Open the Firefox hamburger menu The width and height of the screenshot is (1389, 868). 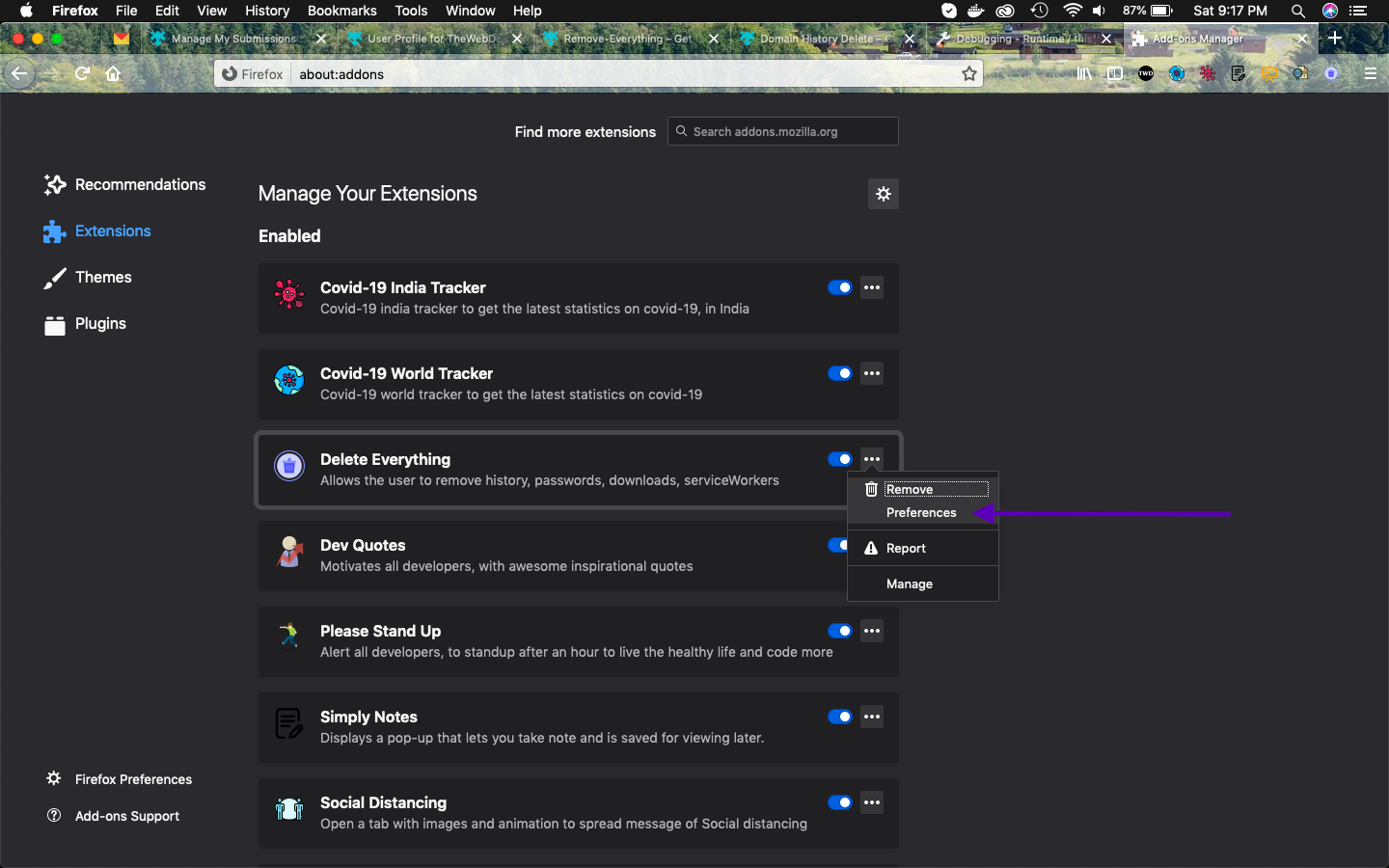(1371, 73)
